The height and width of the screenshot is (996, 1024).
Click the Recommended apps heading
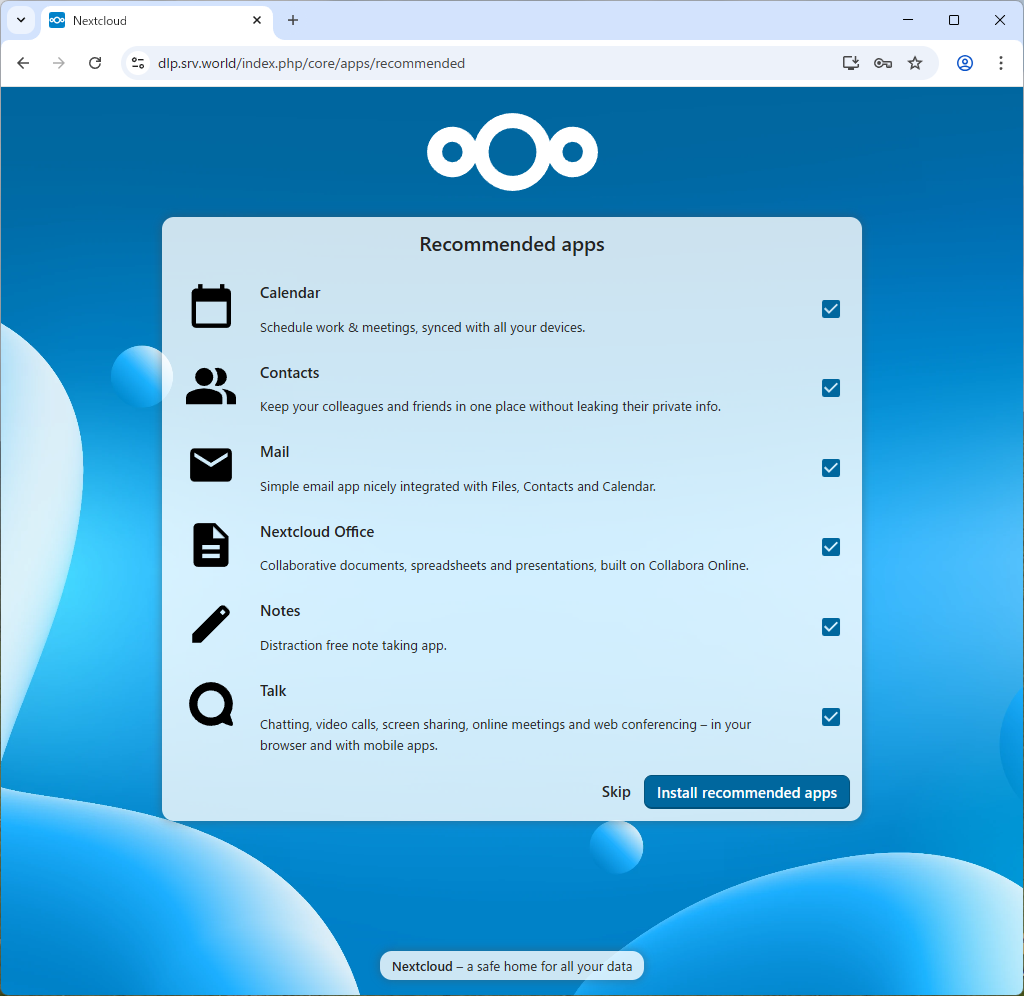[x=512, y=244]
